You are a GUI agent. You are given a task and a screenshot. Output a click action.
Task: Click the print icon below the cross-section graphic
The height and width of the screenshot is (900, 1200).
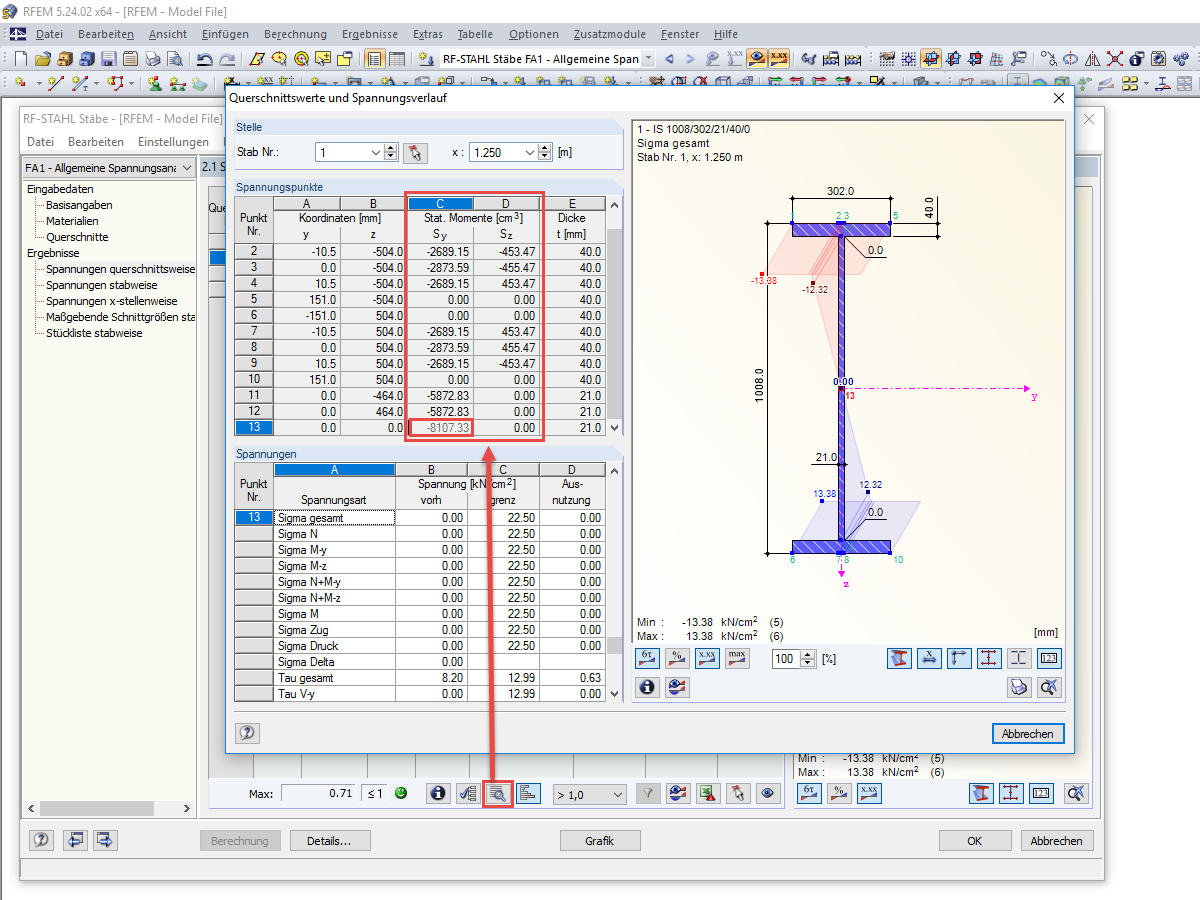coord(1019,687)
